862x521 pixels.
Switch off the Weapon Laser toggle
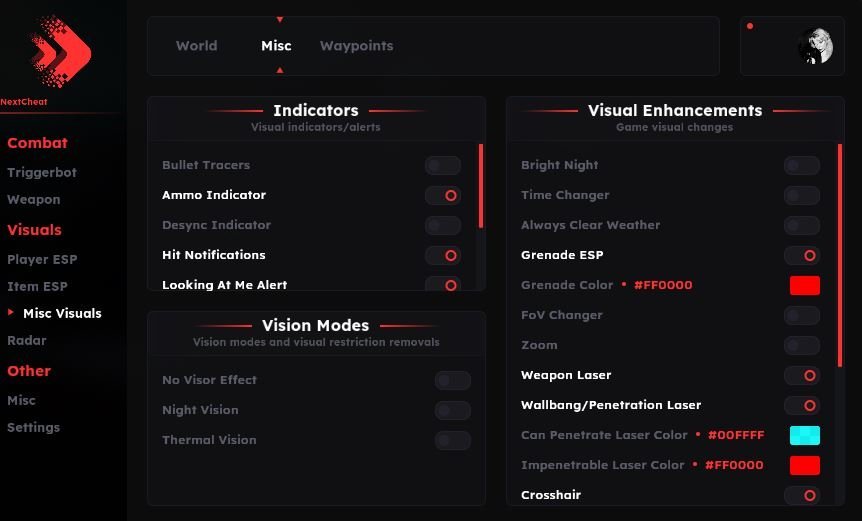(801, 376)
